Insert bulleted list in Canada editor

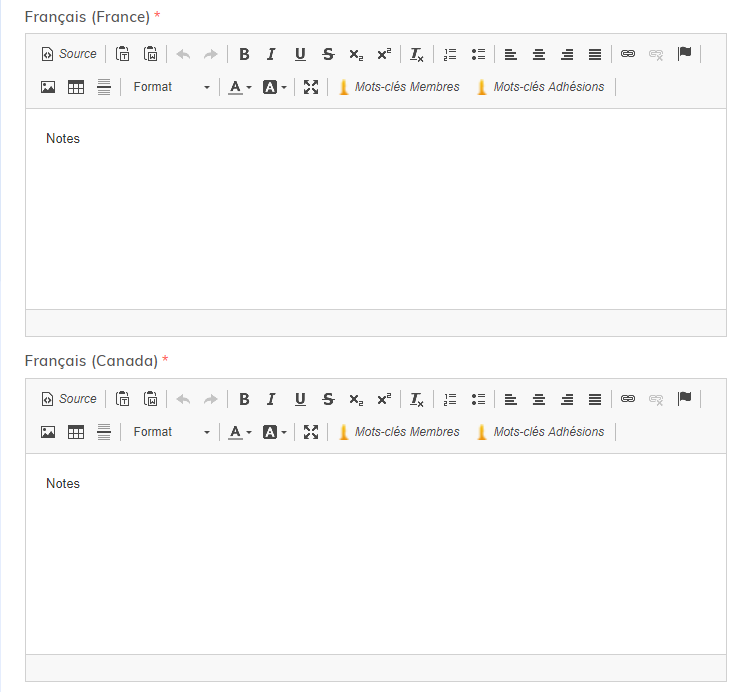pos(478,399)
